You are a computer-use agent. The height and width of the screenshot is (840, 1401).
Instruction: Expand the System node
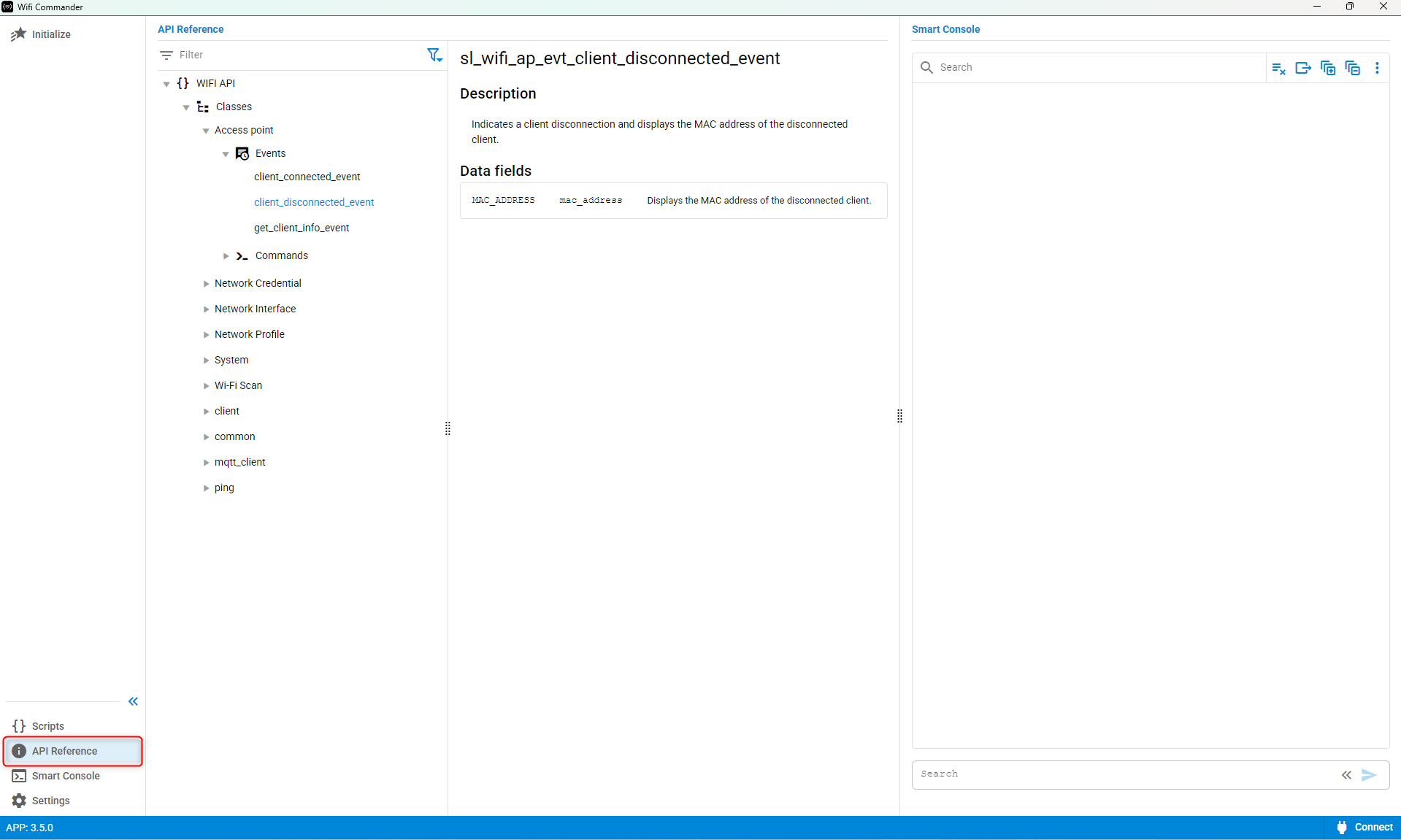point(206,361)
